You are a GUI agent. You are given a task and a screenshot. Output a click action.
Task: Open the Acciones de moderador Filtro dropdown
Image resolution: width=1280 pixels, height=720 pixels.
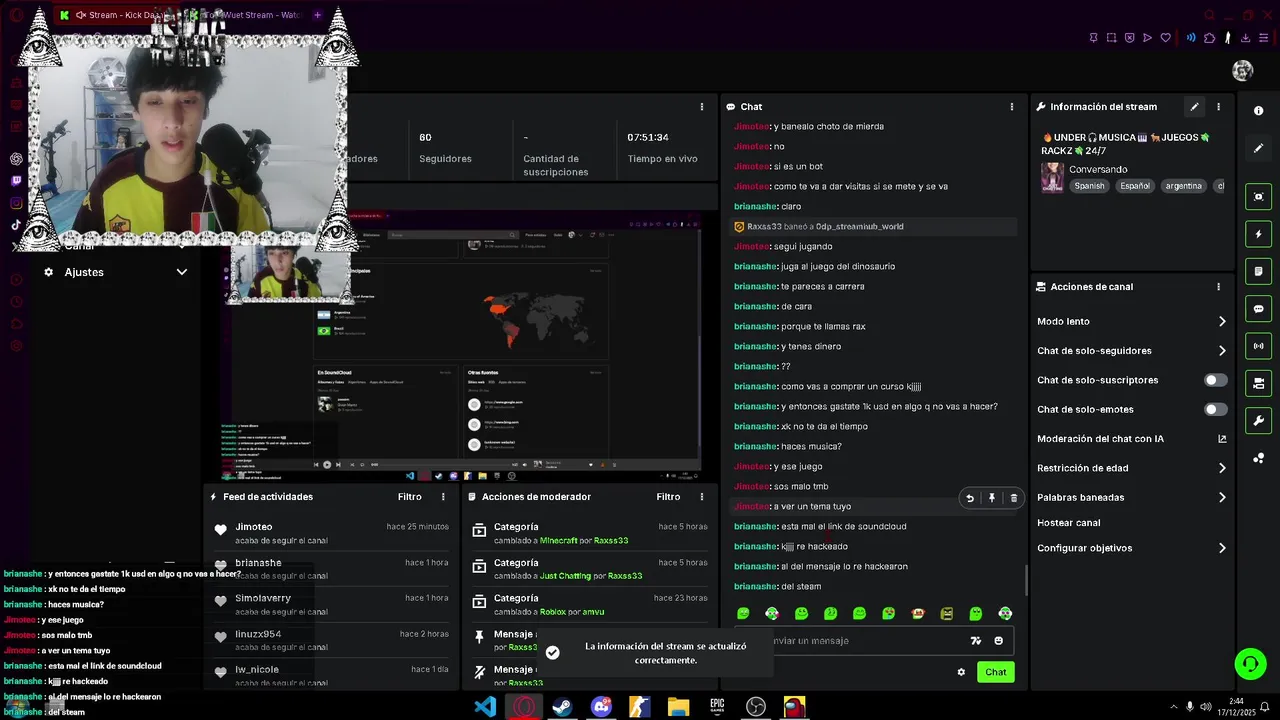(668, 497)
